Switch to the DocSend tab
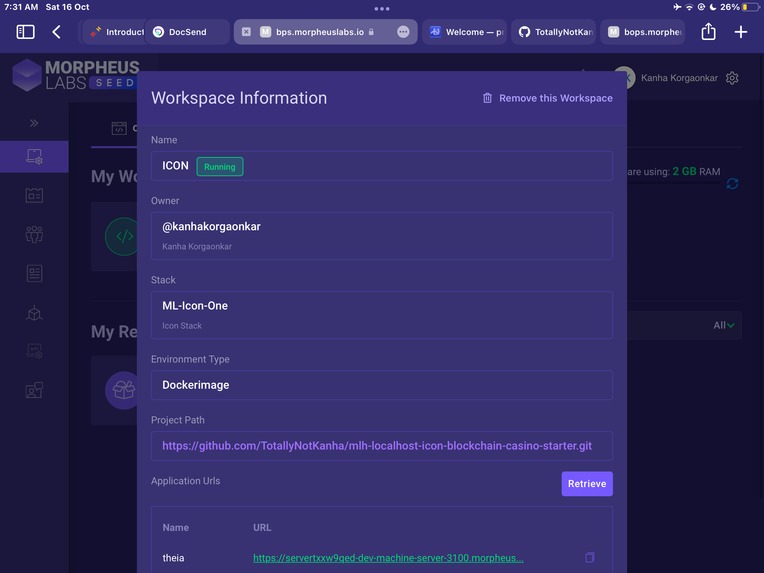Screen dimensions: 764x573 187,32
